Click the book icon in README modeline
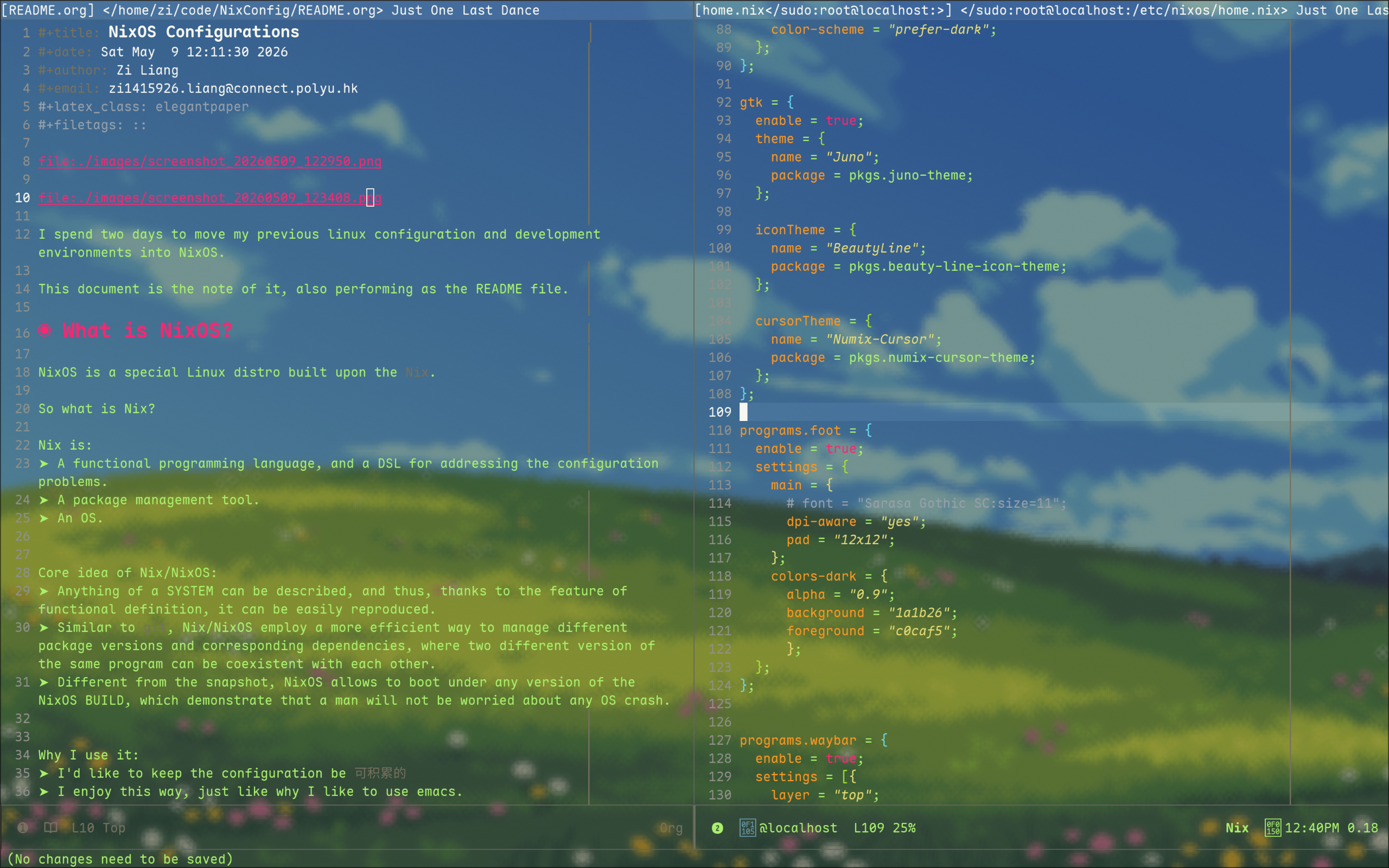 [x=50, y=828]
